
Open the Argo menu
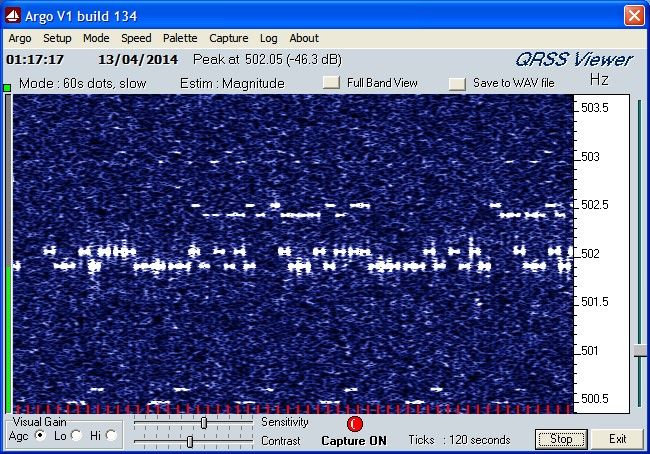pyautogui.click(x=20, y=38)
